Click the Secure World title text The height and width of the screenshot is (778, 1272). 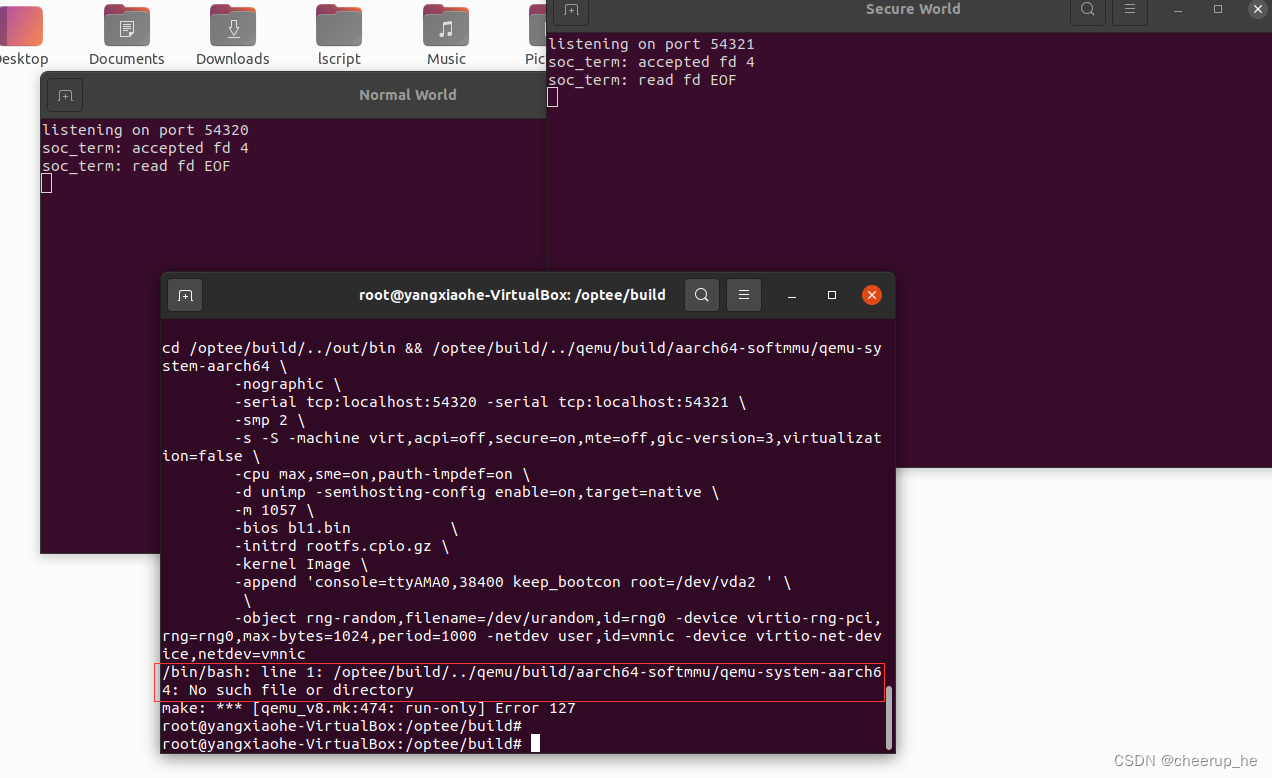(913, 9)
